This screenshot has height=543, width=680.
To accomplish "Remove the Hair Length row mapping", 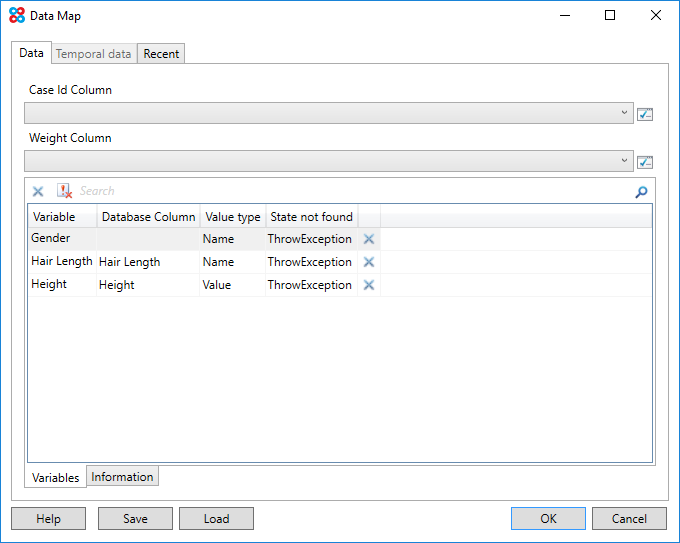I will click(368, 262).
